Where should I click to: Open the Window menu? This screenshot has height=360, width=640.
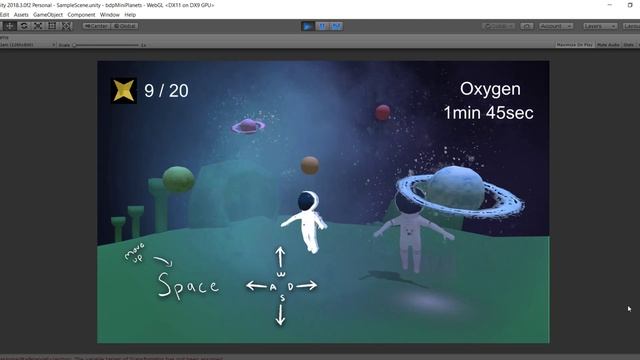pos(110,15)
